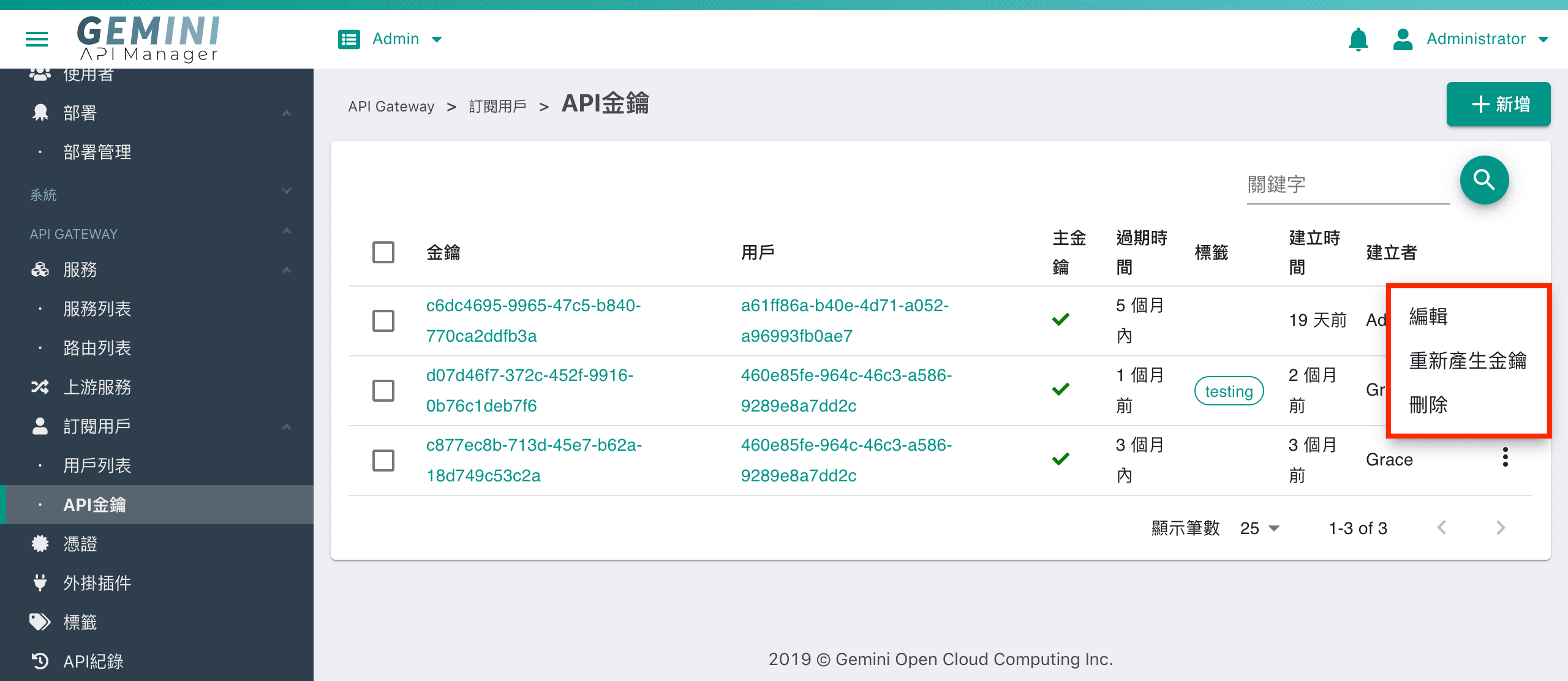Collapse the 部署 sidebar section
1568x681 pixels.
(286, 113)
